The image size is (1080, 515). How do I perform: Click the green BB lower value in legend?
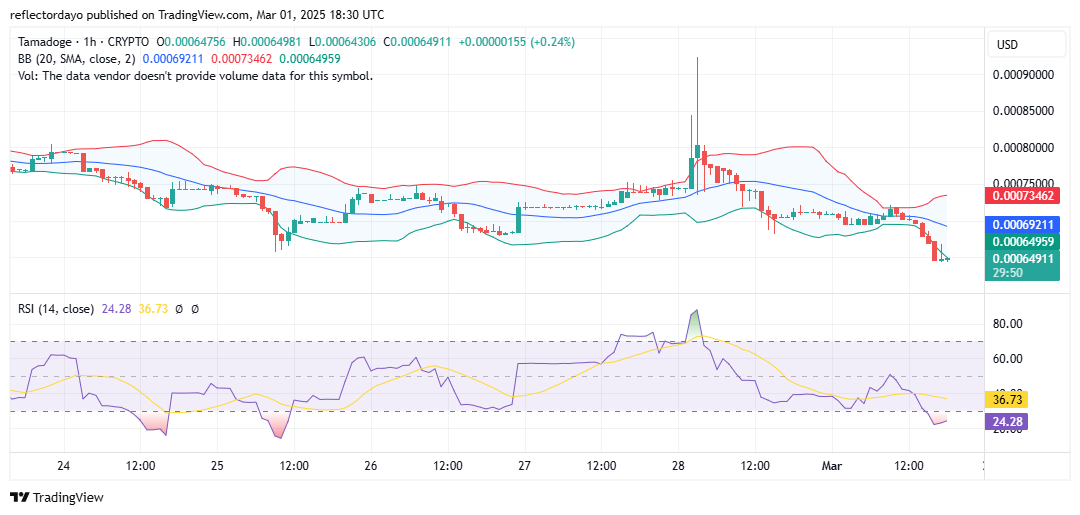309,59
